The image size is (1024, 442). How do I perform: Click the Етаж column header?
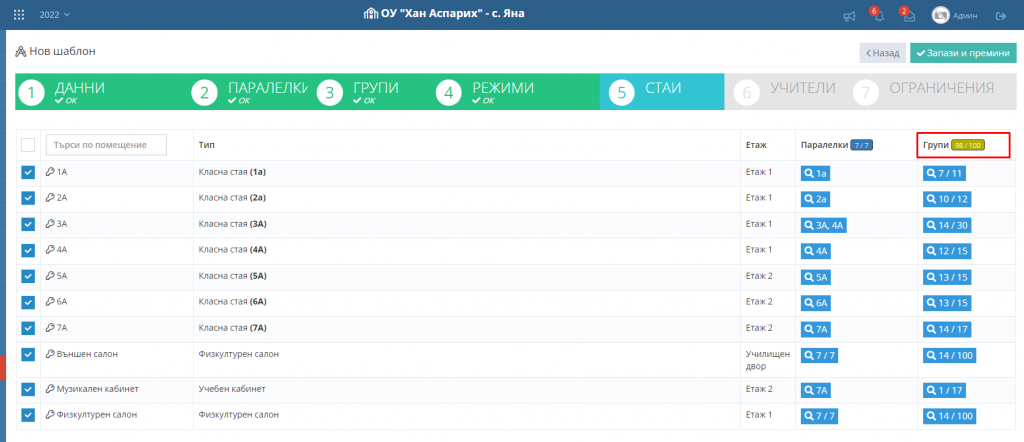756,144
